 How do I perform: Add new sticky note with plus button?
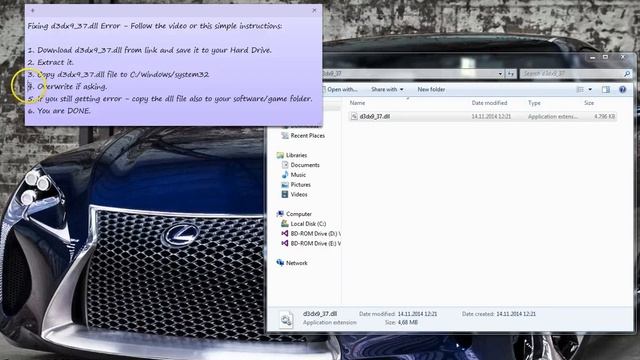point(33,11)
